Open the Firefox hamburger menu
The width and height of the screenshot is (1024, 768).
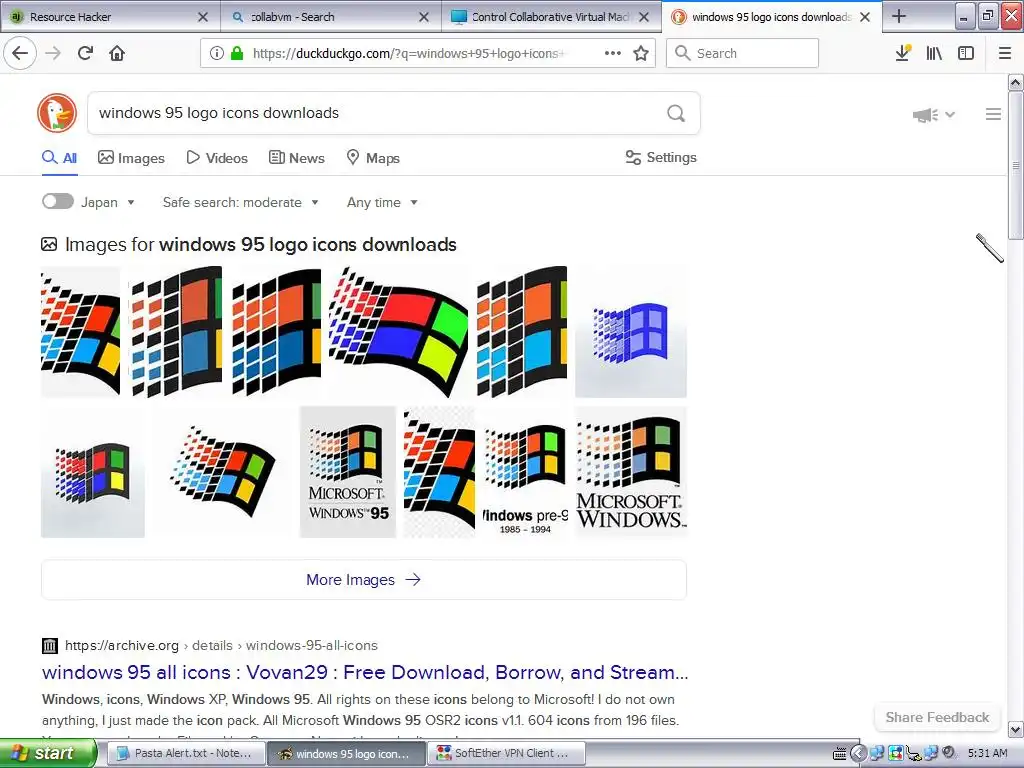pos(1005,53)
